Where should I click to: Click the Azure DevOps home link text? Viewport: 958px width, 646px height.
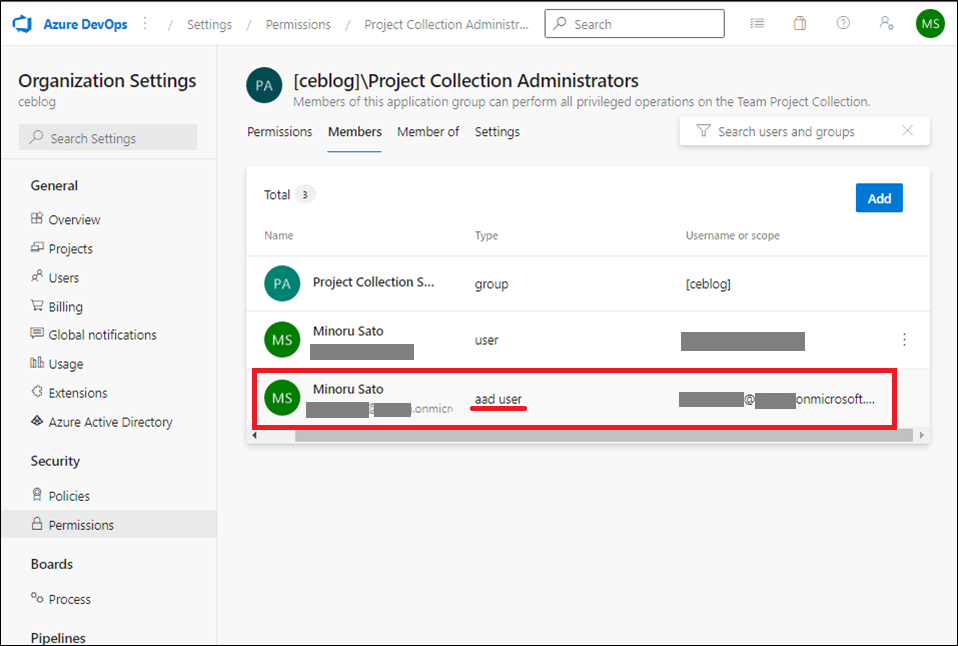tap(86, 24)
